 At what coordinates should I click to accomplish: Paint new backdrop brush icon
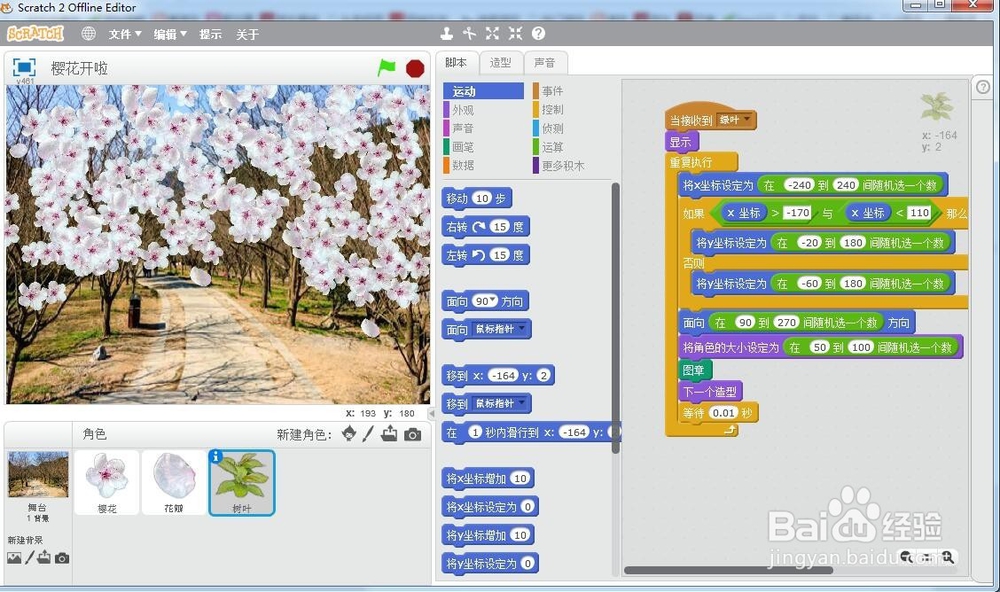(29, 558)
